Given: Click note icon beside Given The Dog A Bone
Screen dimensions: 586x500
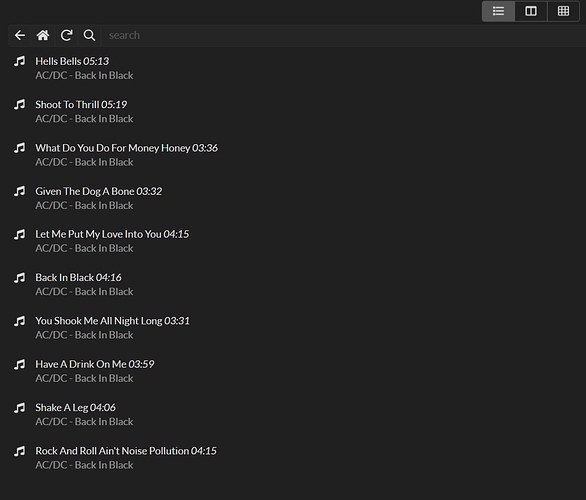Looking at the screenshot, I should (20, 191).
